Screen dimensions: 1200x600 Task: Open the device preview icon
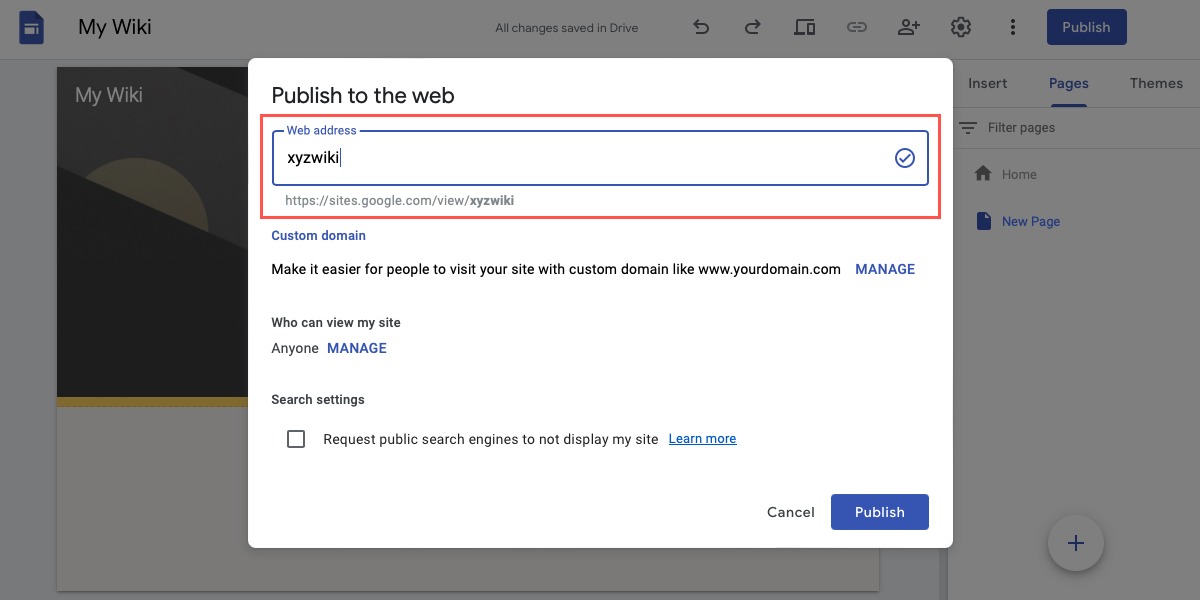(804, 27)
